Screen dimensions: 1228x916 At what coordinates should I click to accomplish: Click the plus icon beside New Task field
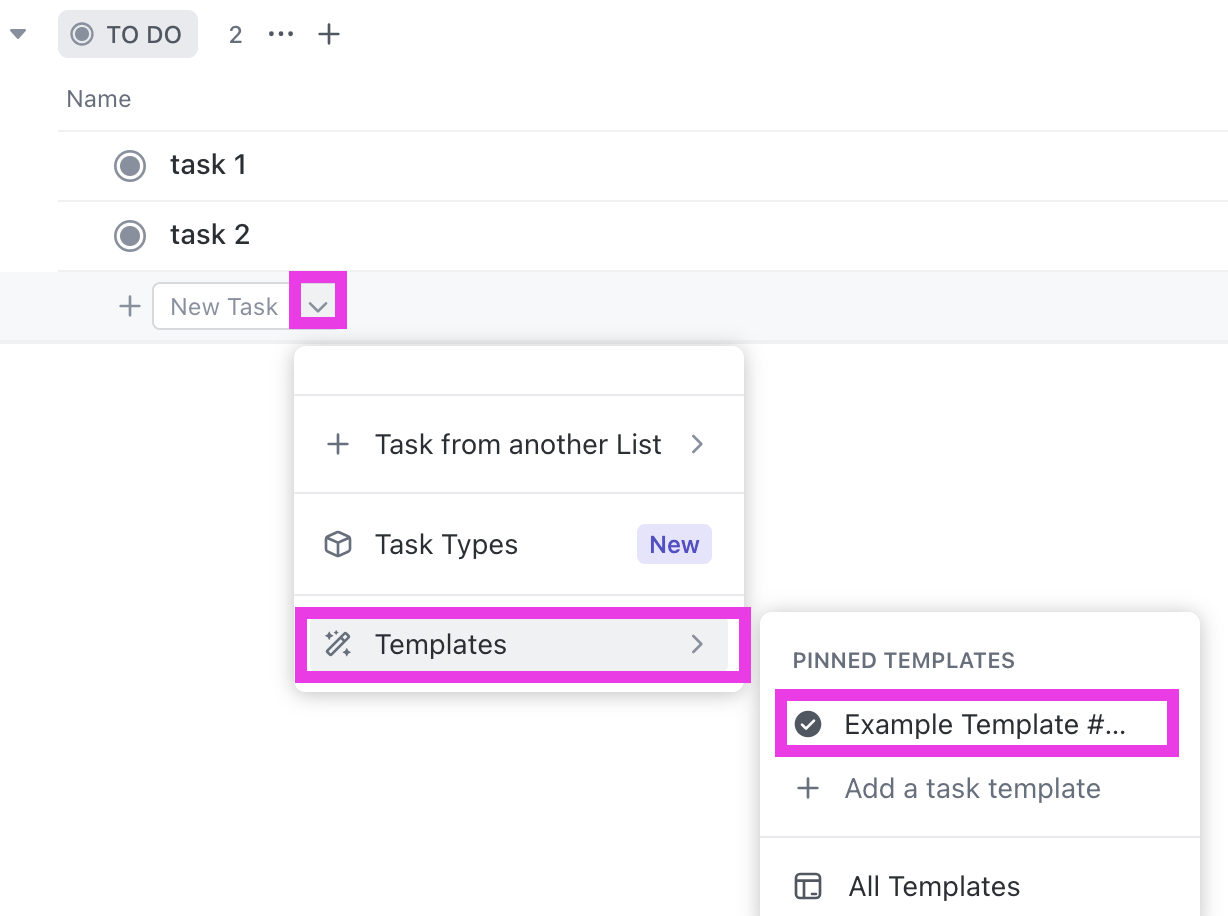[x=130, y=306]
